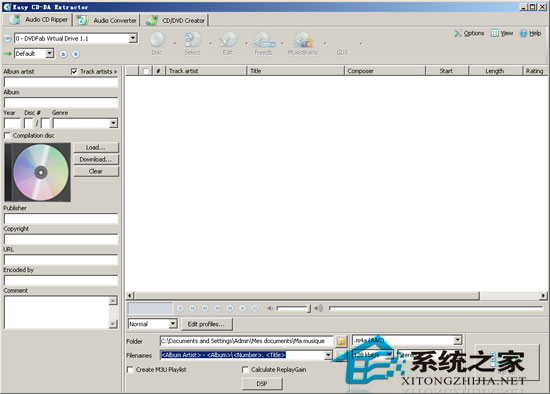550x394 pixels.
Task: Toggle the select-all checkbox in track list header
Action: click(x=146, y=71)
